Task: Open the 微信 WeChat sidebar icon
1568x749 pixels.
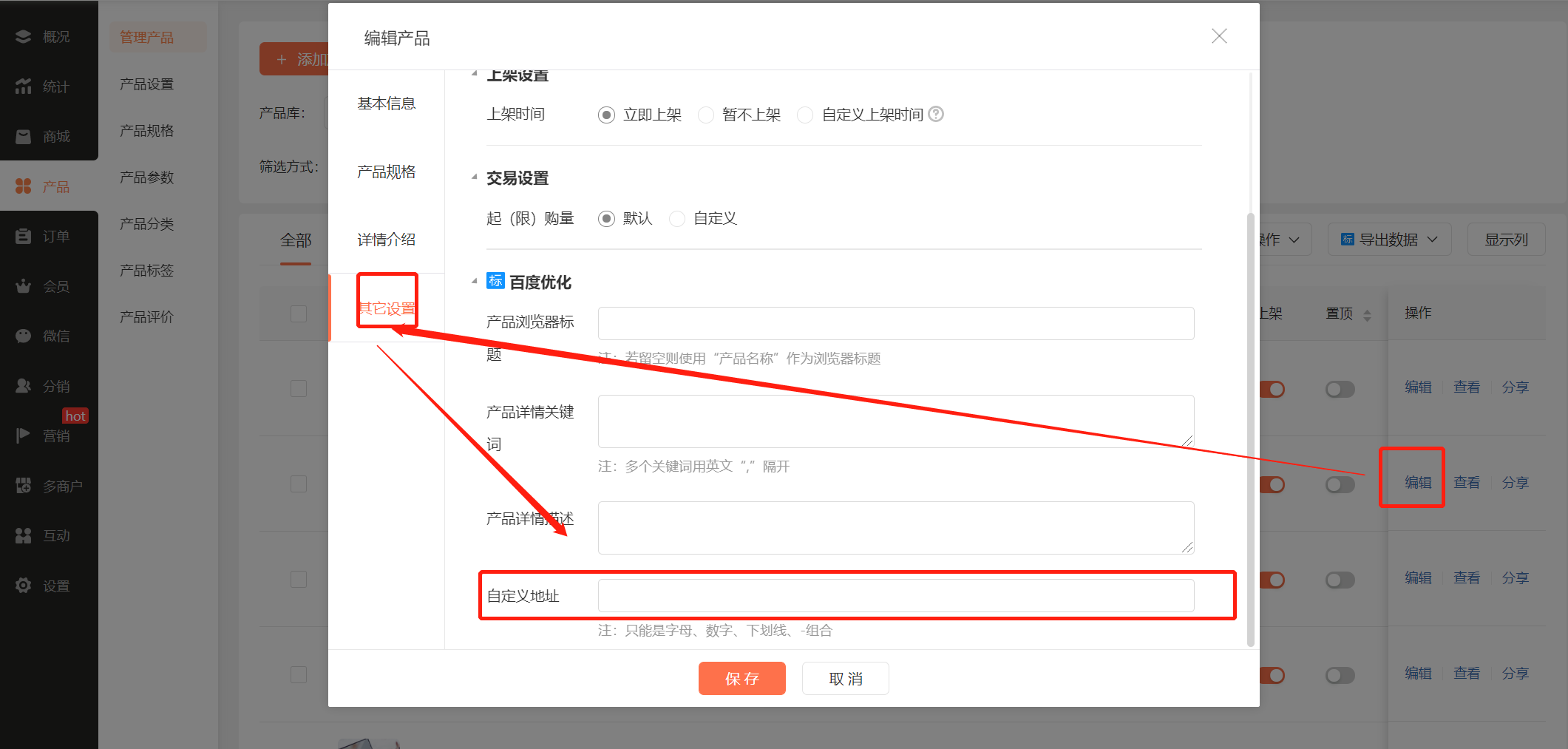Action: pyautogui.click(x=24, y=336)
